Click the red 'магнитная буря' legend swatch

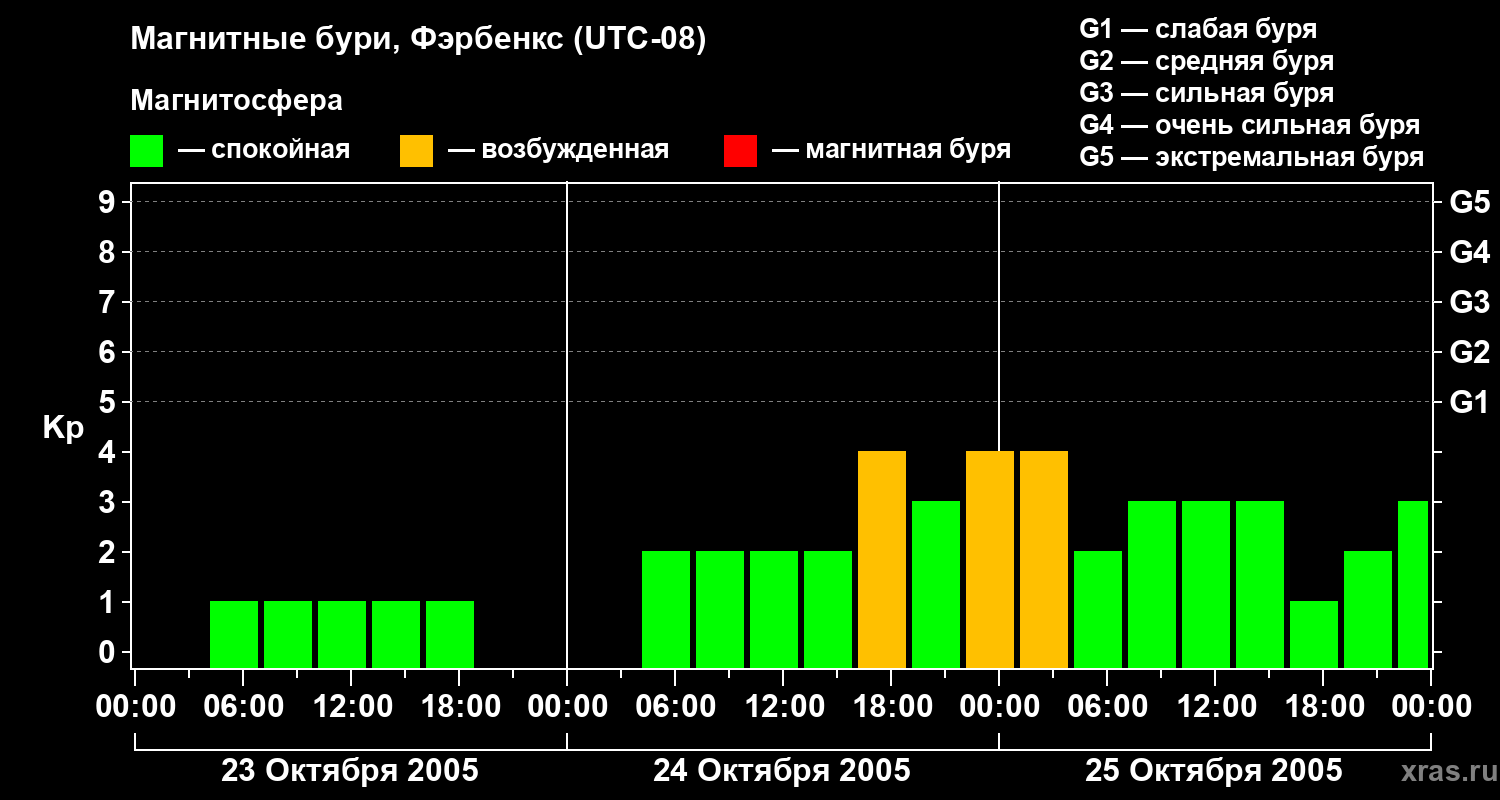[x=740, y=151]
